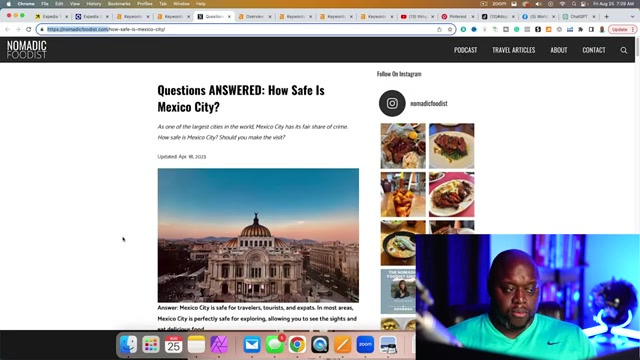Open Calendar in the Dock
This screenshot has width=640, height=360.
[173, 345]
